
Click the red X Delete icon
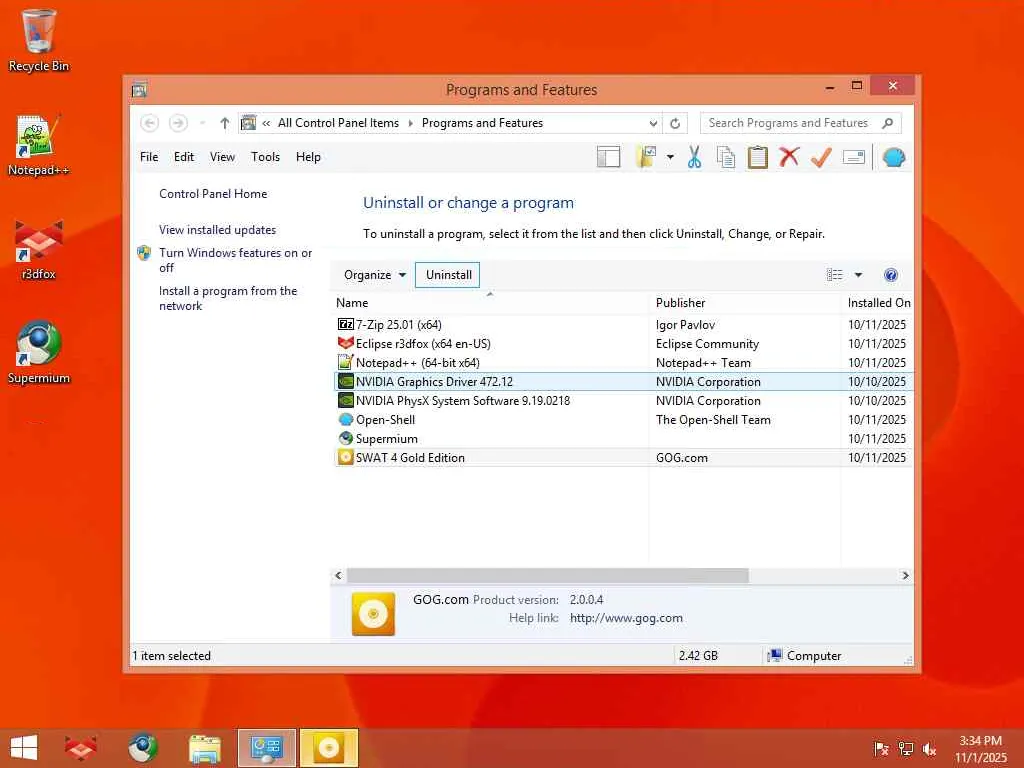click(789, 157)
